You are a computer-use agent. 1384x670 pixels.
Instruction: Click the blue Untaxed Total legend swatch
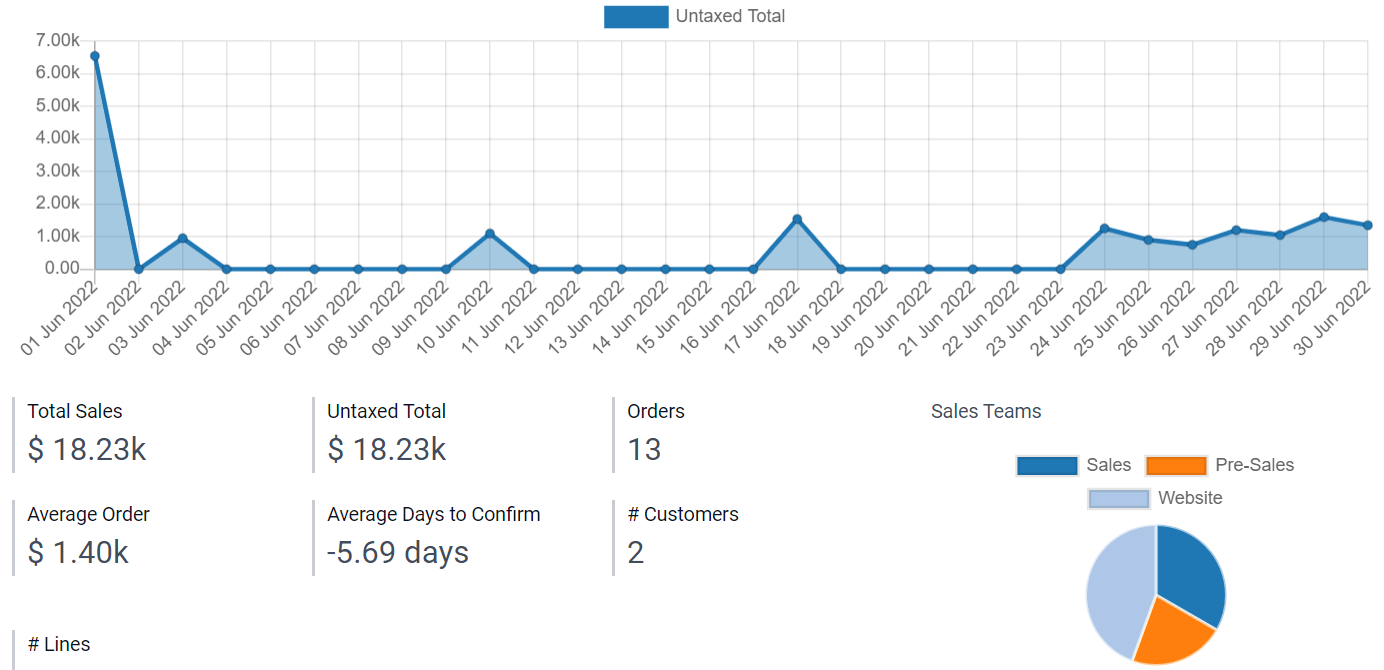point(636,16)
